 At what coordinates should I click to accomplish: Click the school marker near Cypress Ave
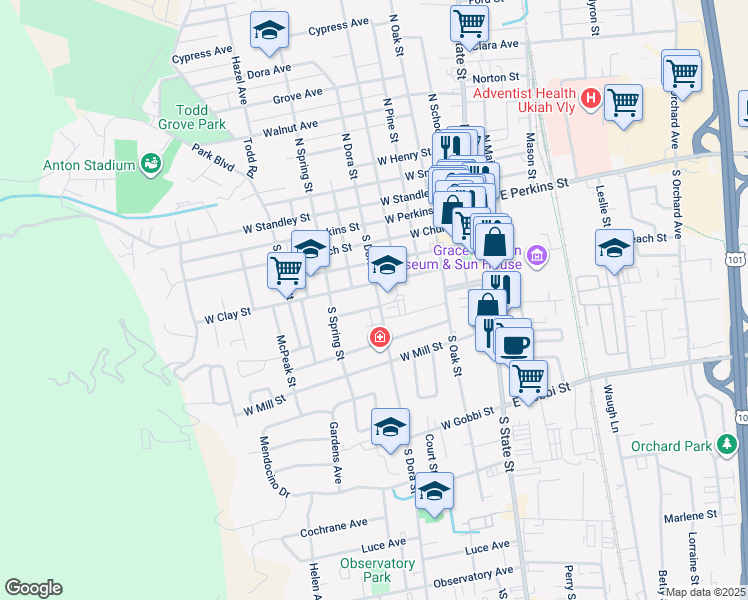(269, 31)
